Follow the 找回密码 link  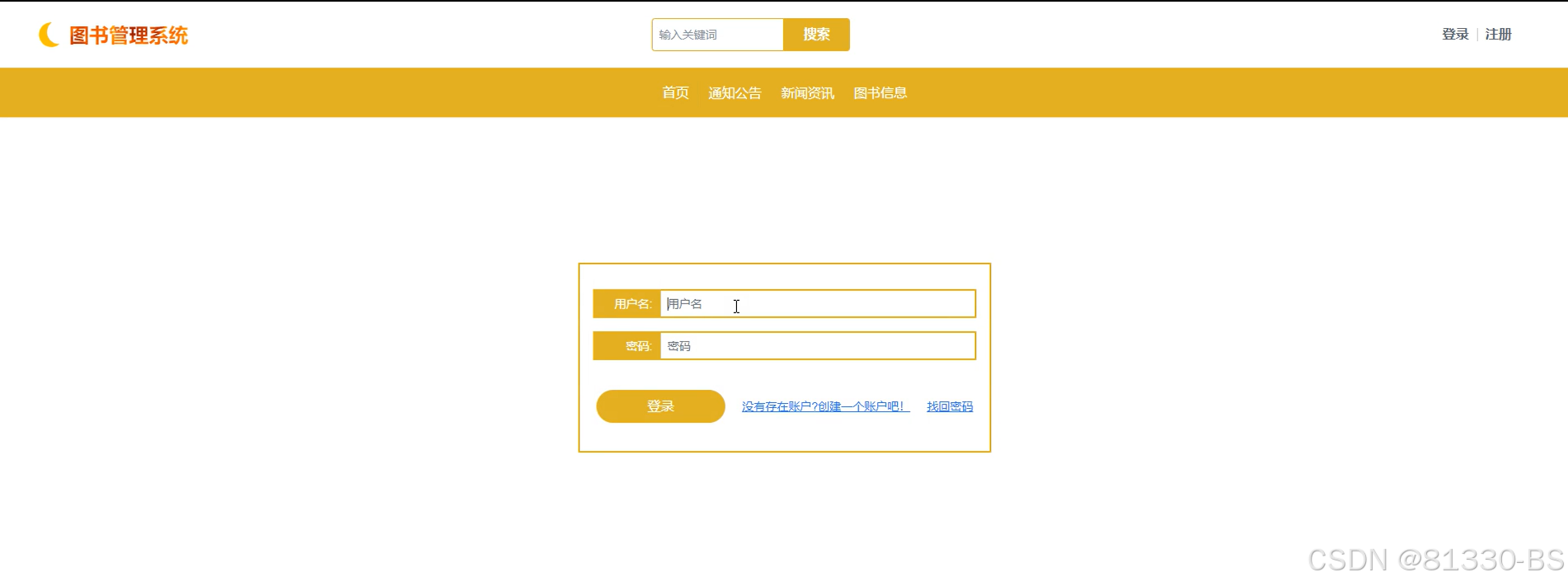(x=950, y=406)
